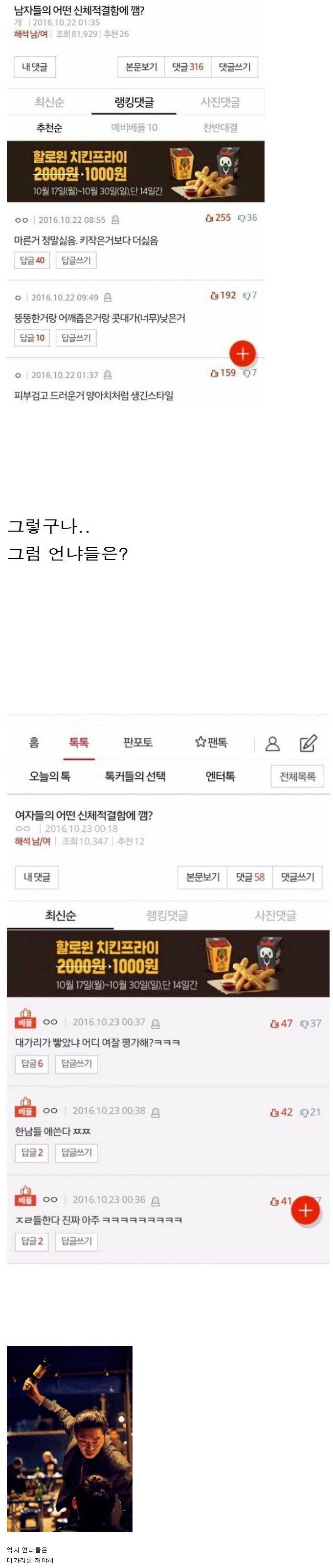
Task: Tap the red plus button near 41 likes
Action: click(x=306, y=1210)
